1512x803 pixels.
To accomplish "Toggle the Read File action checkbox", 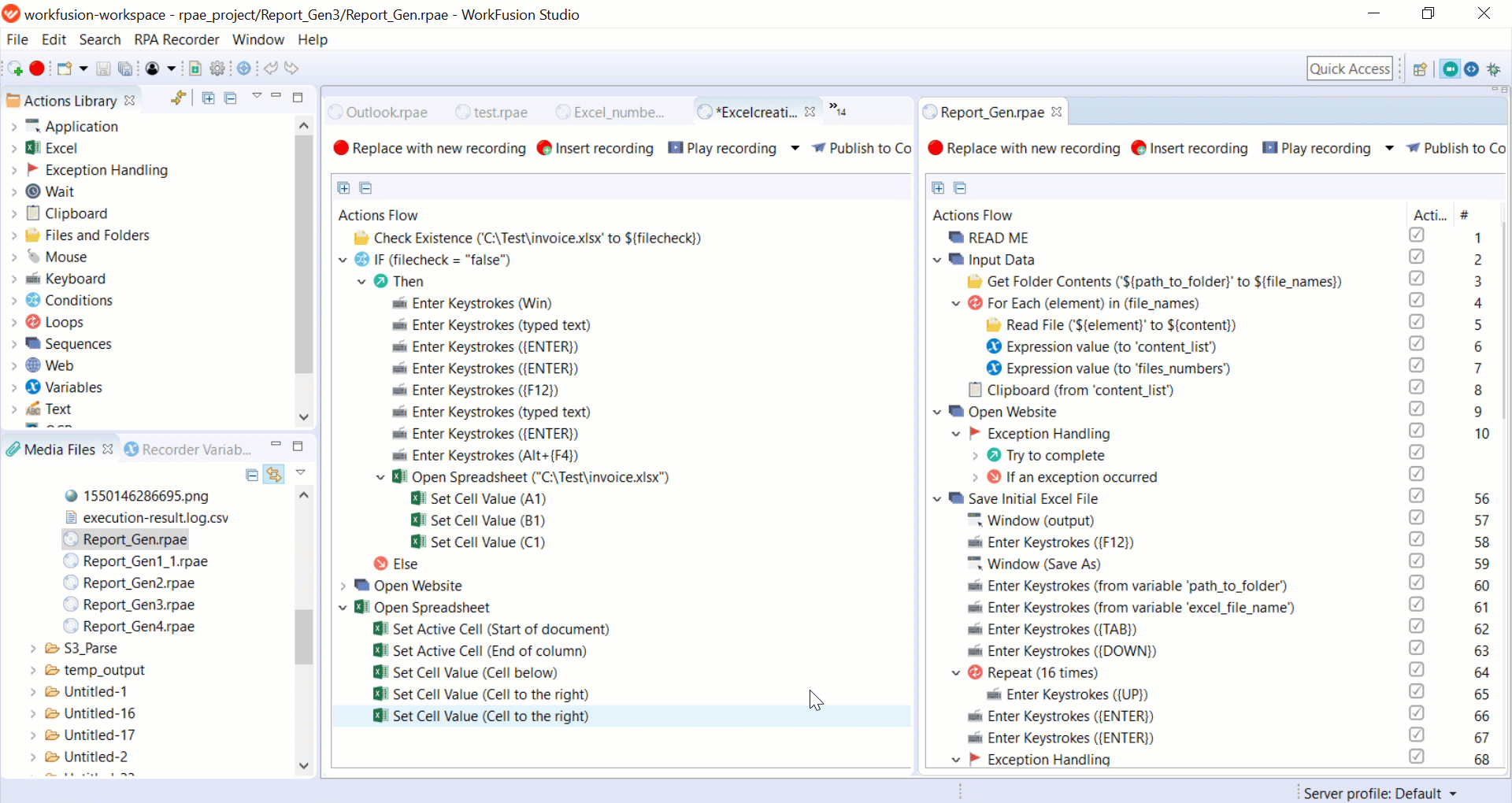I will pyautogui.click(x=1417, y=321).
